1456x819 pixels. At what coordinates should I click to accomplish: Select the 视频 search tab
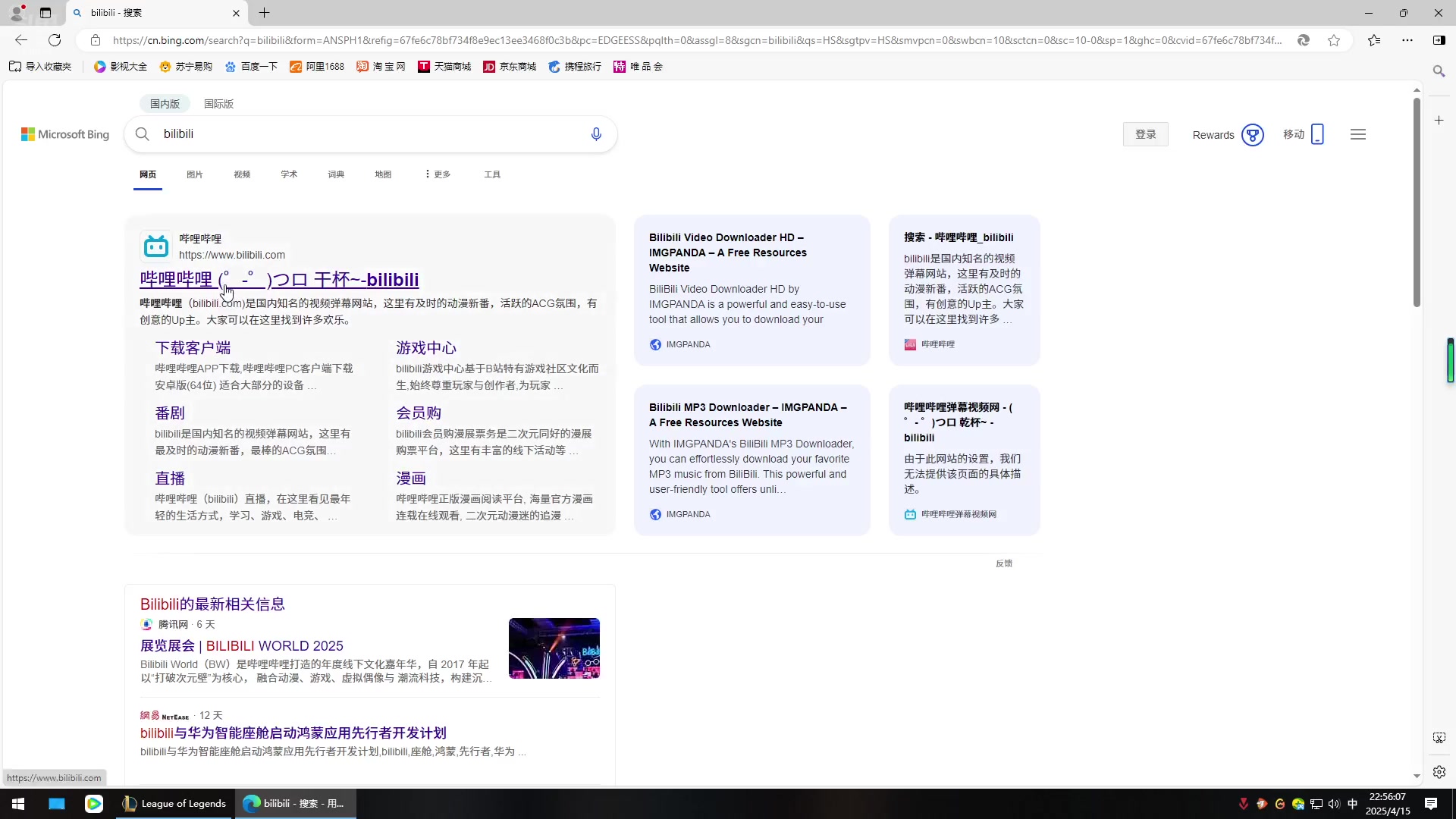pyautogui.click(x=242, y=174)
